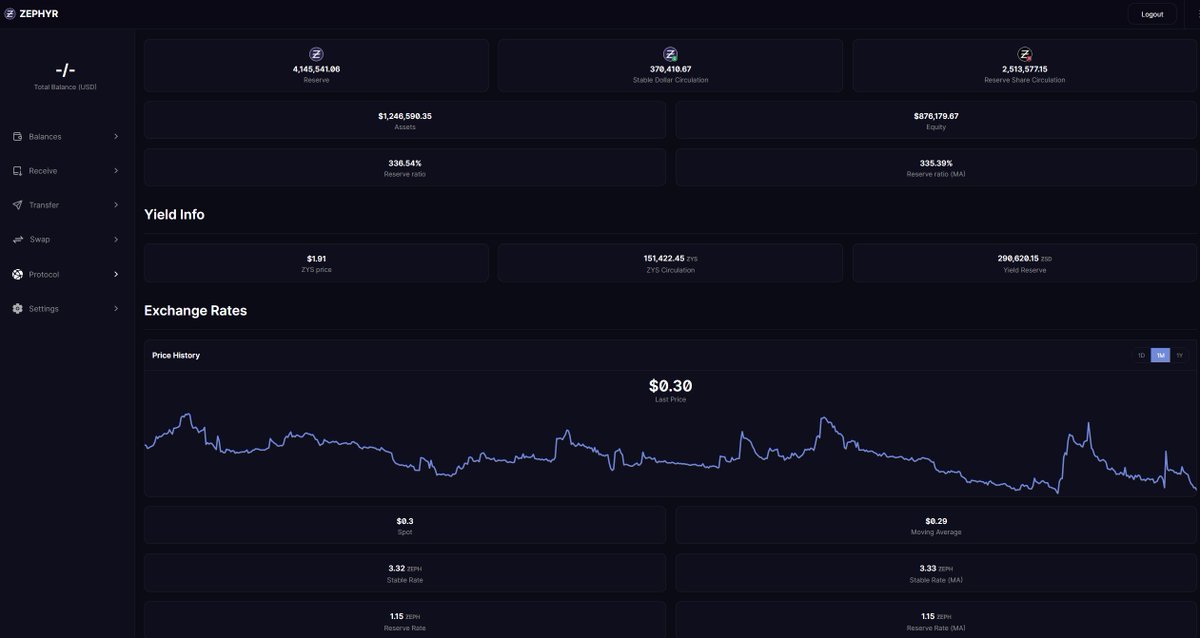Click the $0.3 Spot value

[405, 521]
